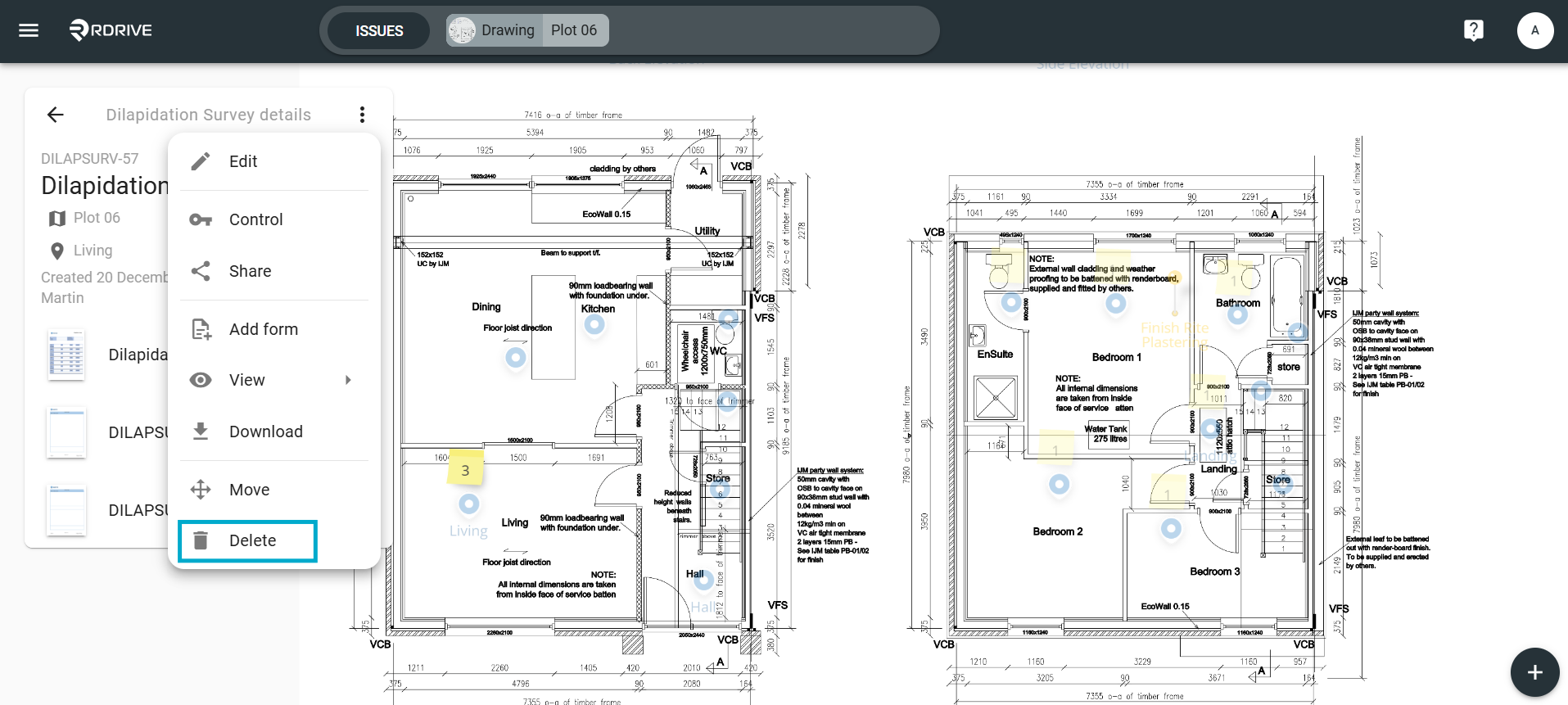
Task: Switch to the ISSUES tab
Action: [379, 30]
